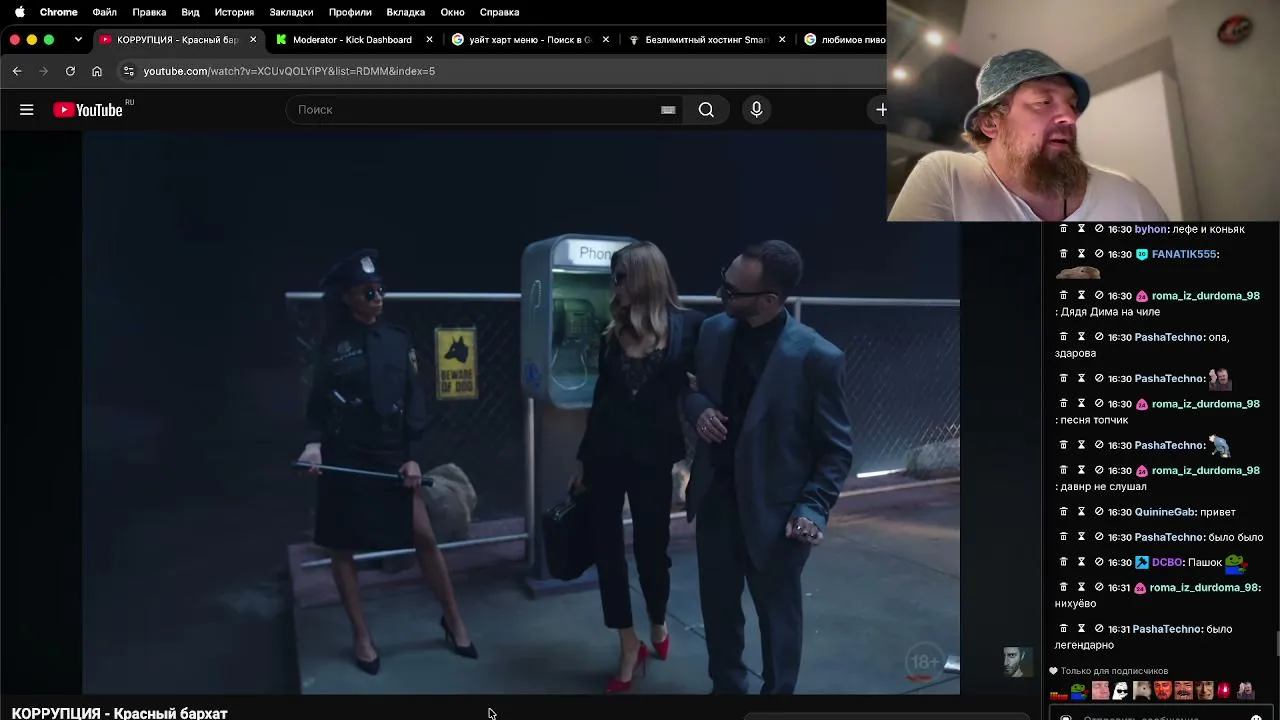Click the "Только для подписчиков" label
Screen dimensions: 1280x720
pyautogui.click(x=1114, y=671)
